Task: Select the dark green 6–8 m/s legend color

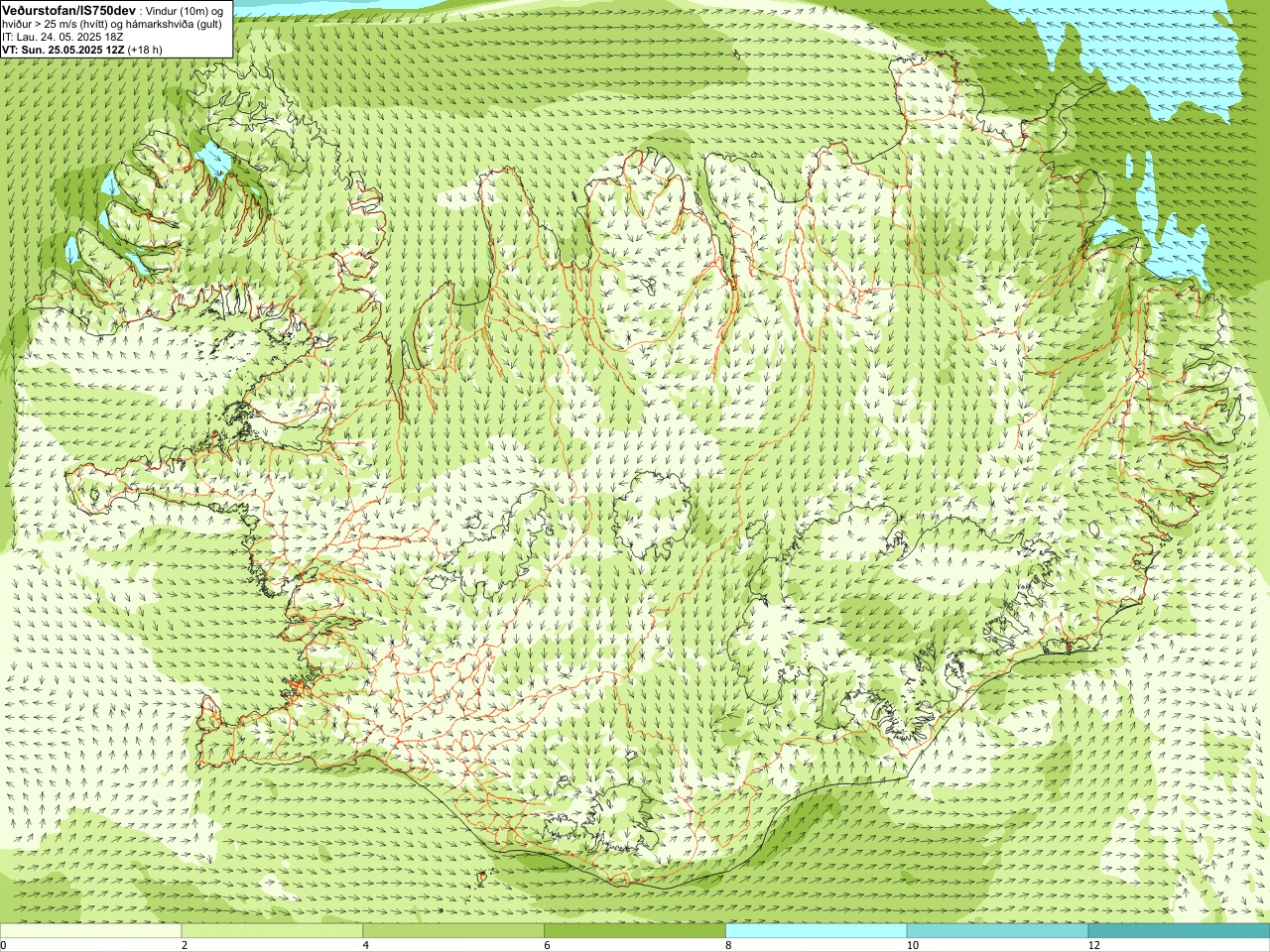Action: (x=635, y=931)
